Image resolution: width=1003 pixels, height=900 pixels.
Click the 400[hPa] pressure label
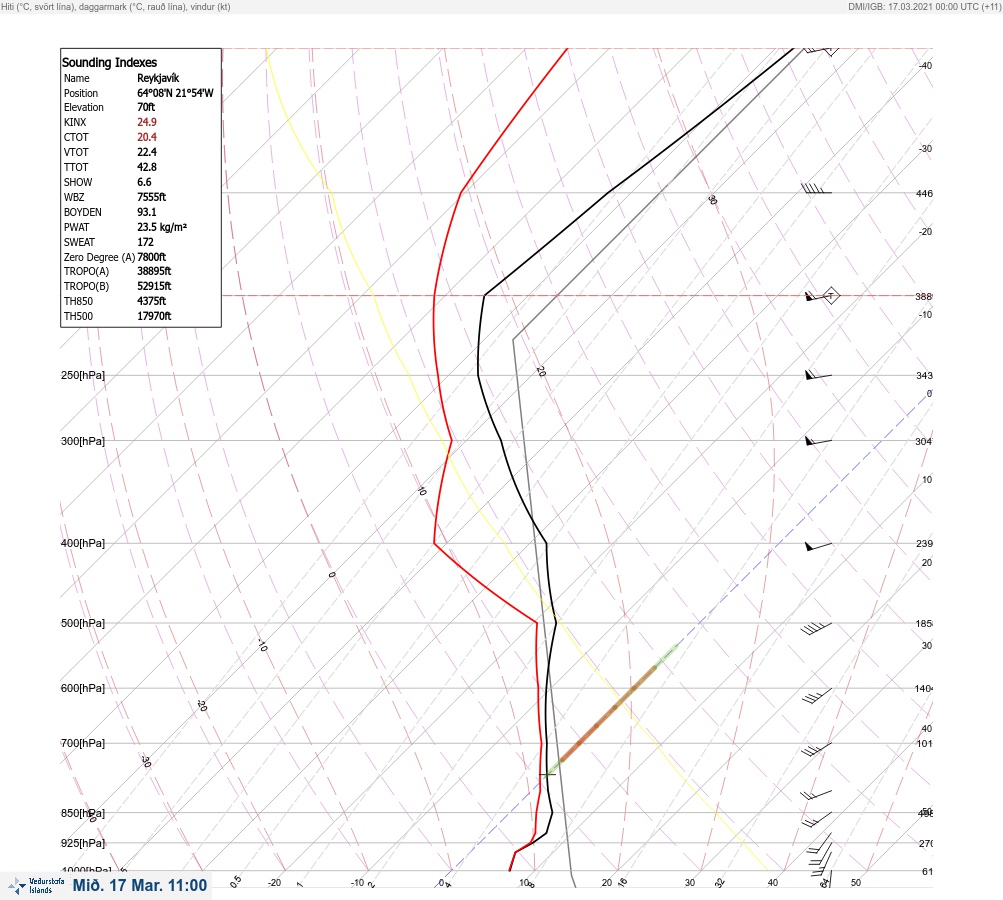83,543
